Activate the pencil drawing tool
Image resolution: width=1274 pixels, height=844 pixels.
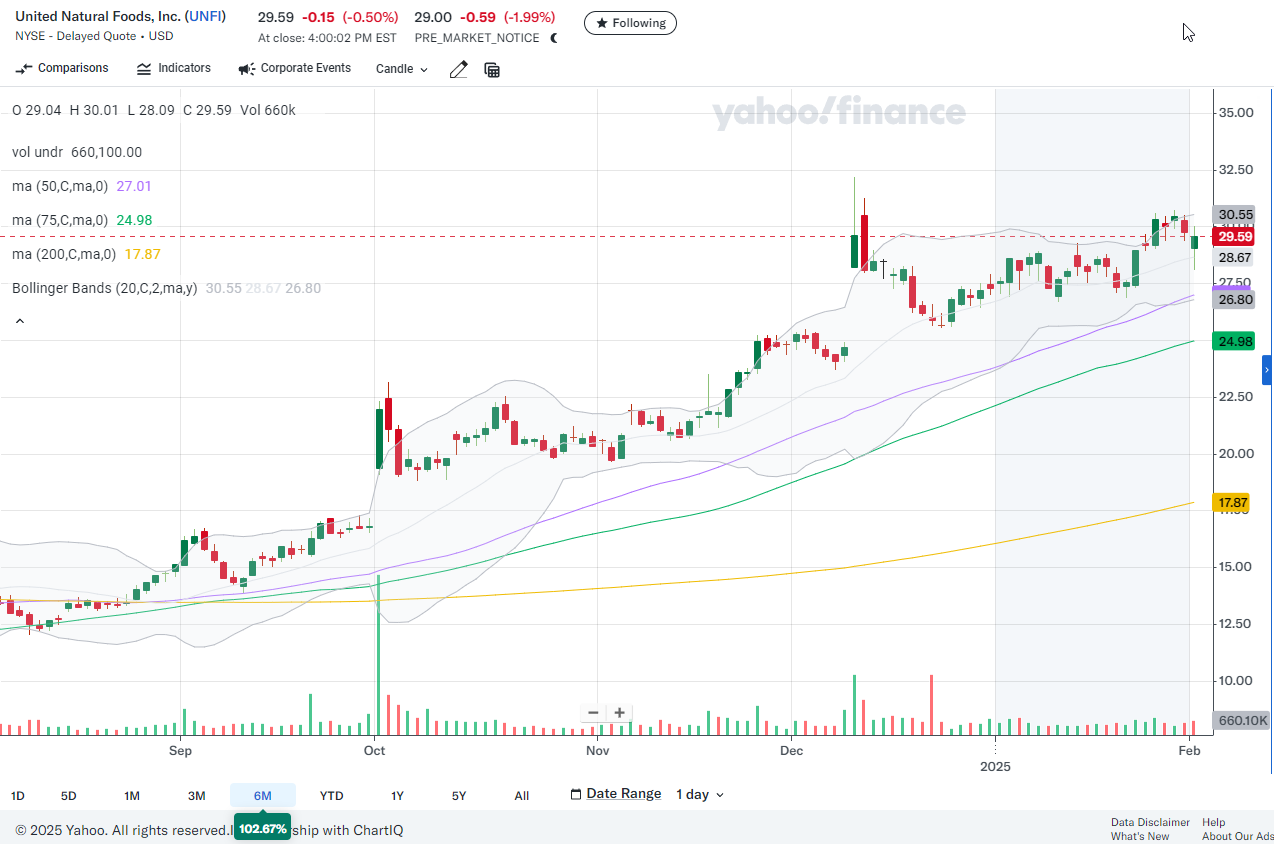pos(458,69)
